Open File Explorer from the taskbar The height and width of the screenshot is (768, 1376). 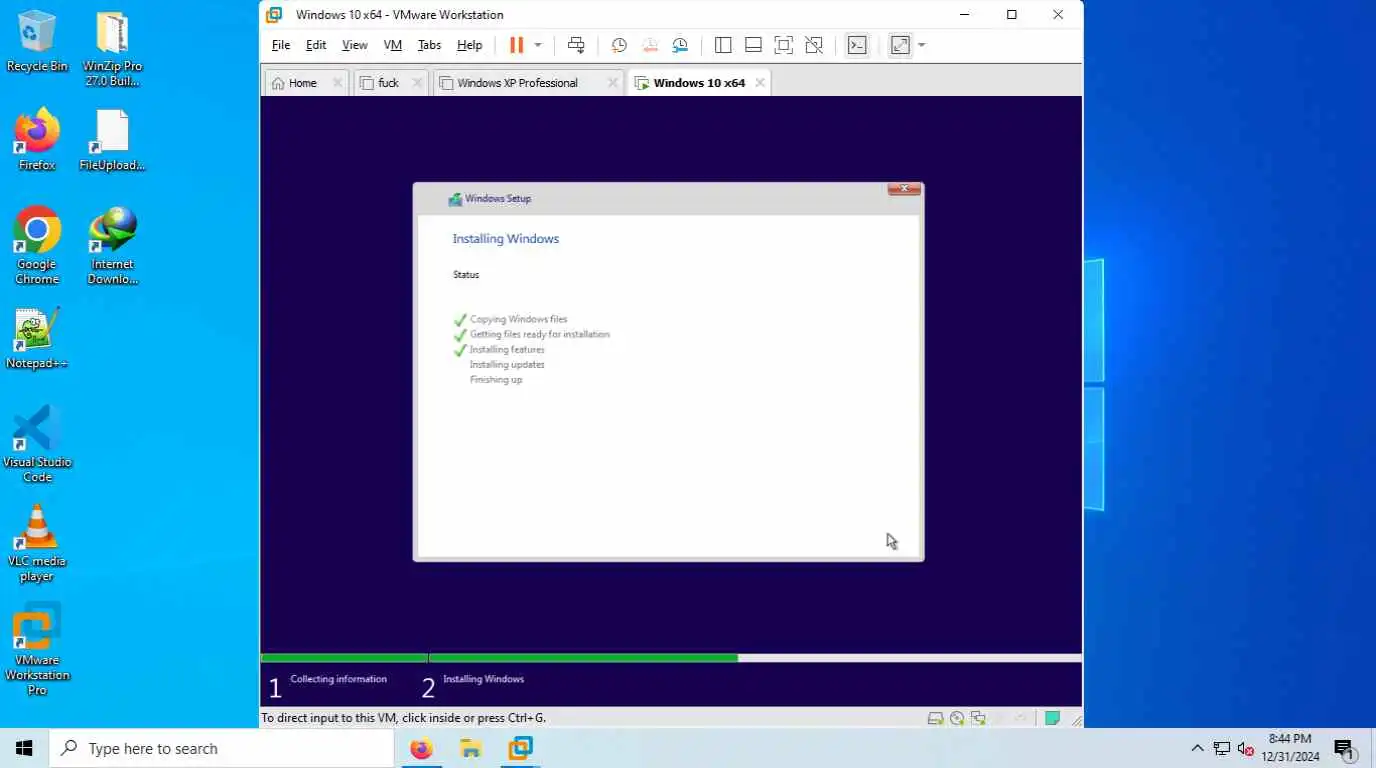point(470,748)
